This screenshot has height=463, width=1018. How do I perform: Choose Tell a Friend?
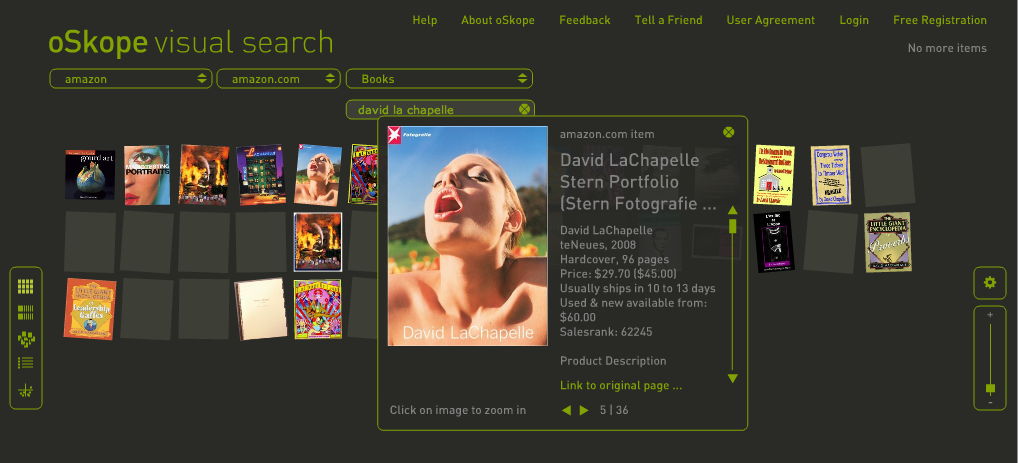point(668,20)
